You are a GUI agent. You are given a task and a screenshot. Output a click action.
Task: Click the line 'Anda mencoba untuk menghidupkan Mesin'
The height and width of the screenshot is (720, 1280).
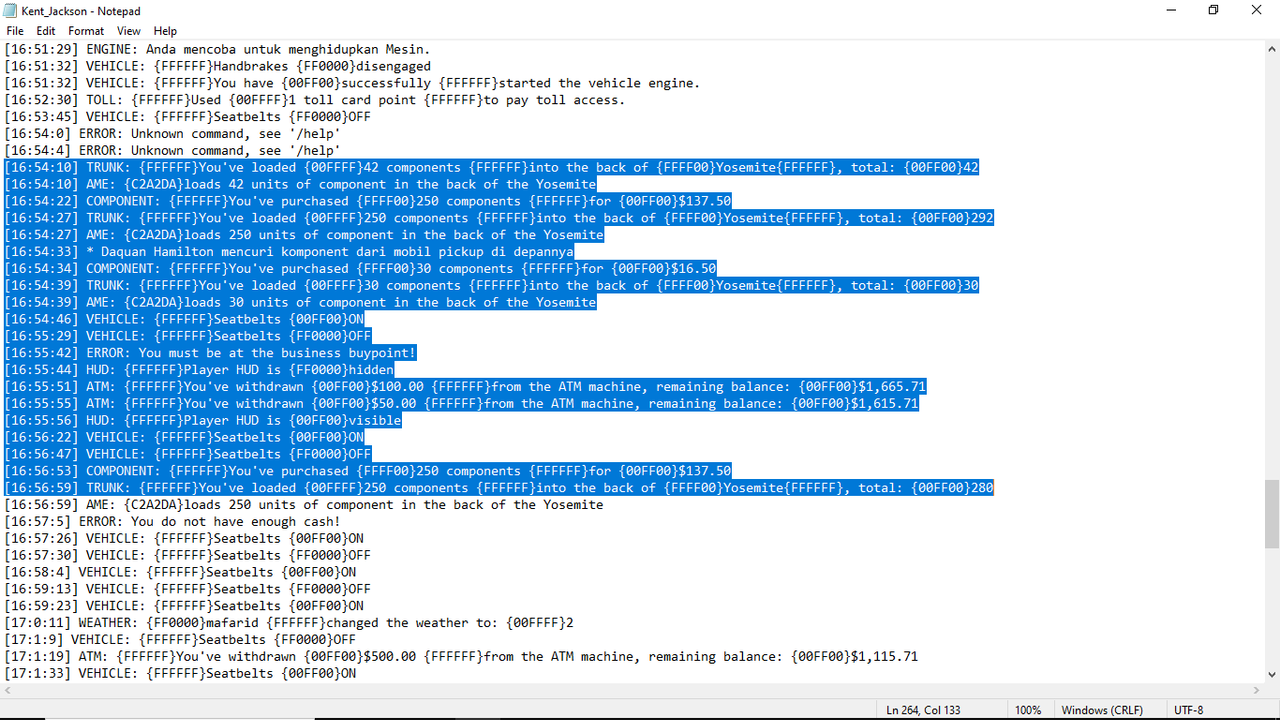click(x=217, y=49)
